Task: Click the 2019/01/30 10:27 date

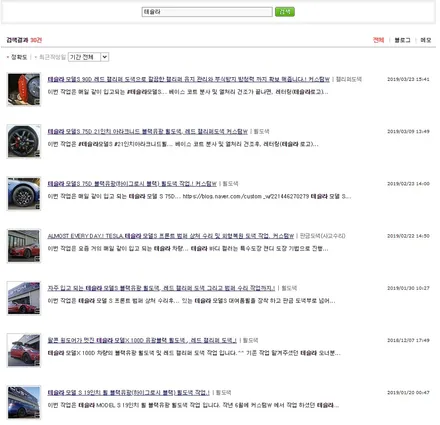Action: coord(408,288)
